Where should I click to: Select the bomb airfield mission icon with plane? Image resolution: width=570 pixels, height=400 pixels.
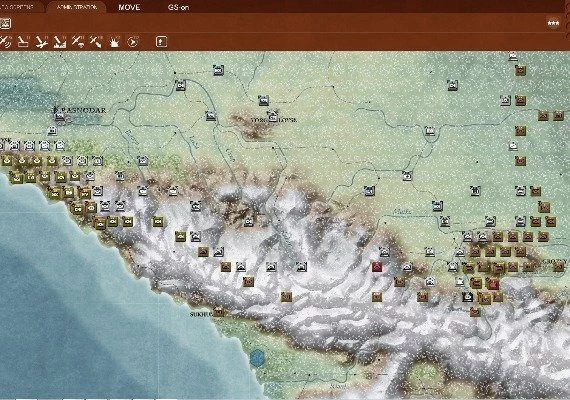[41, 42]
